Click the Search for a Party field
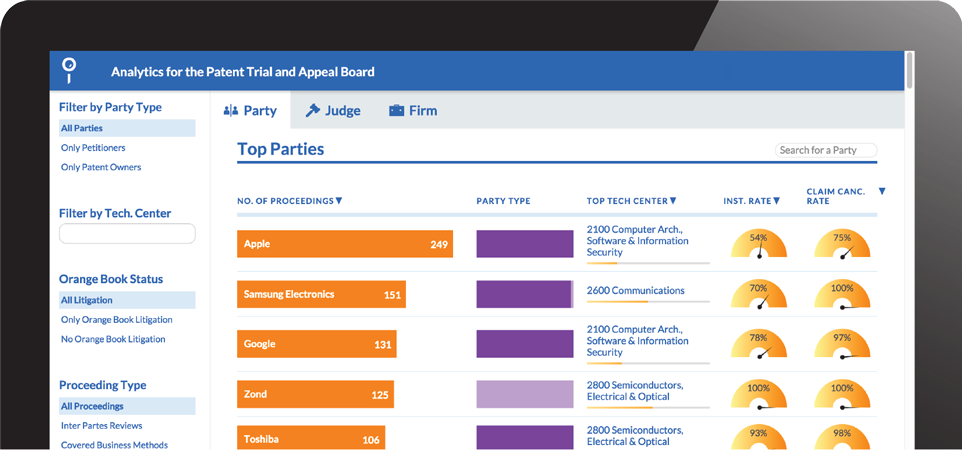Viewport: 962px width, 450px height. [825, 150]
